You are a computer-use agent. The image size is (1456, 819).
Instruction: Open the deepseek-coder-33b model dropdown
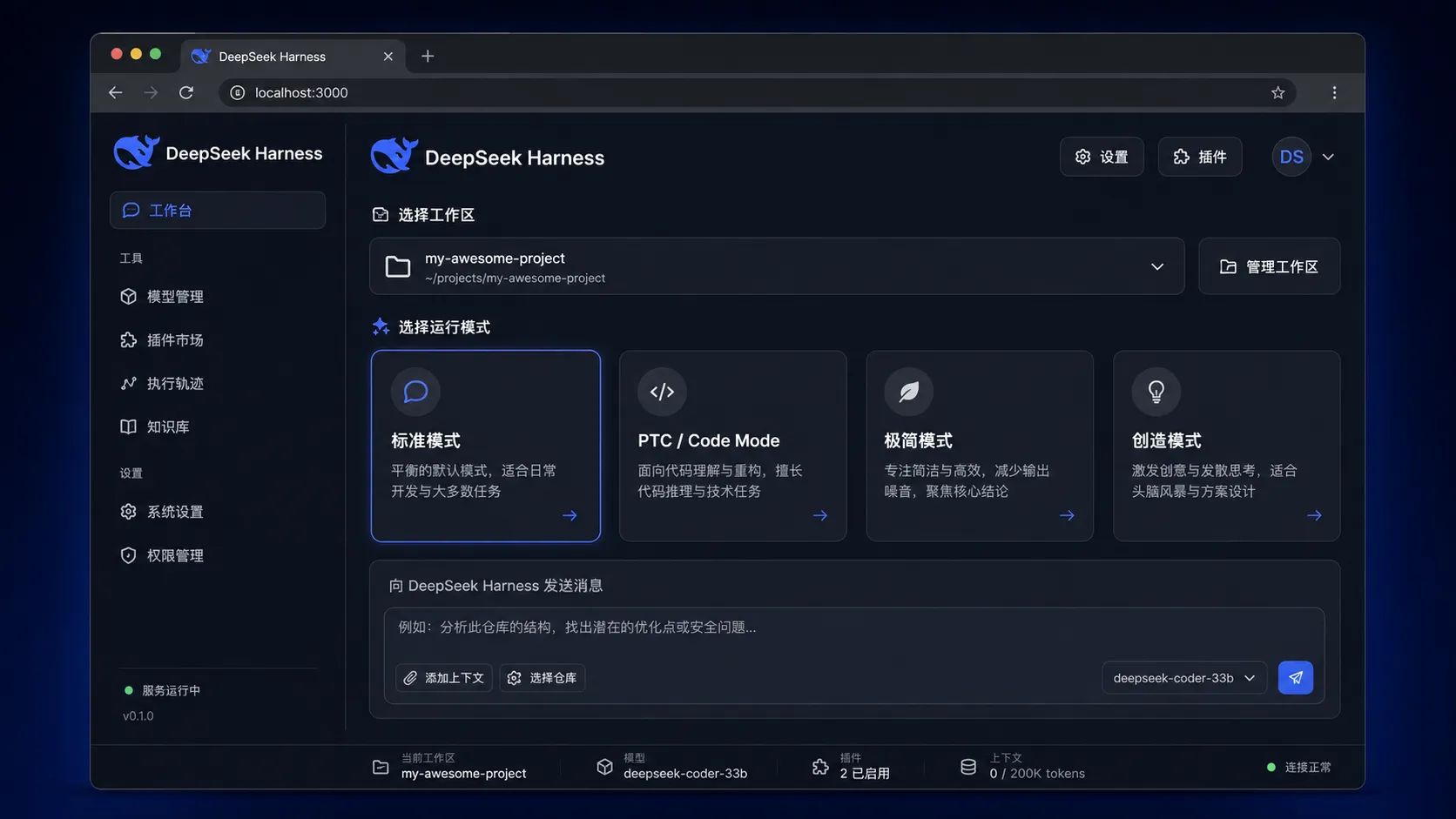(1184, 678)
